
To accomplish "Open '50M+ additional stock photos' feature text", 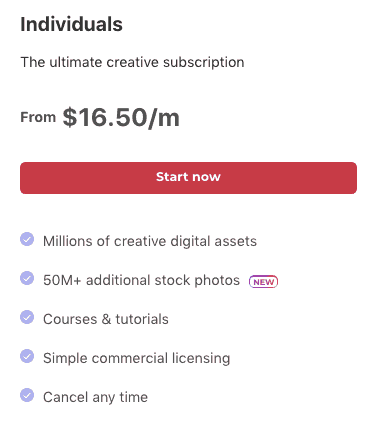I will [141, 280].
